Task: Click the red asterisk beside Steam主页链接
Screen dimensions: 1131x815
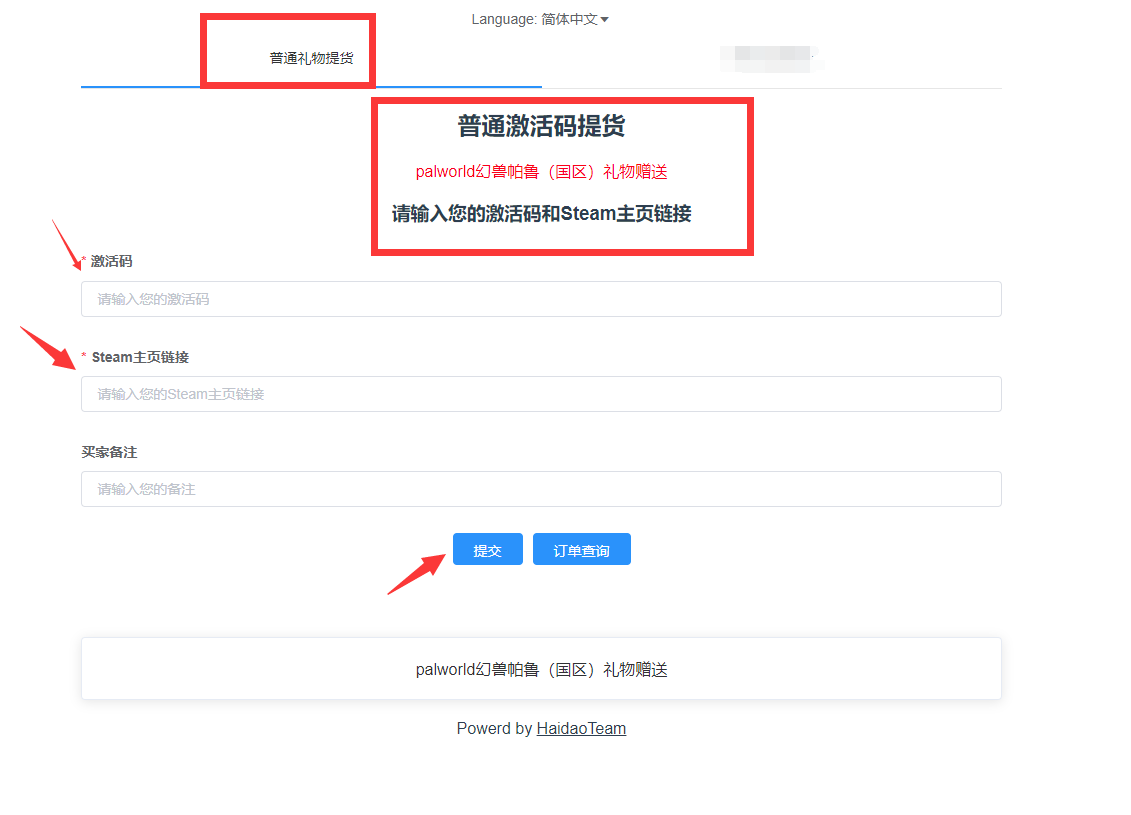Action: tap(84, 357)
